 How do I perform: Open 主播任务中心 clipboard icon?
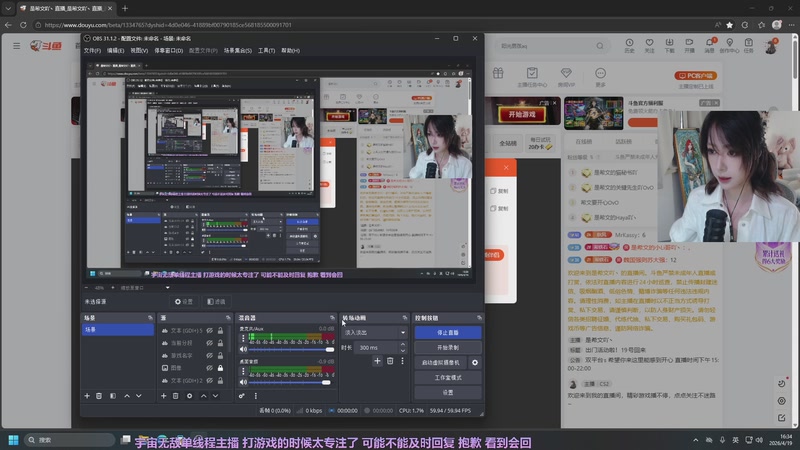(532, 73)
